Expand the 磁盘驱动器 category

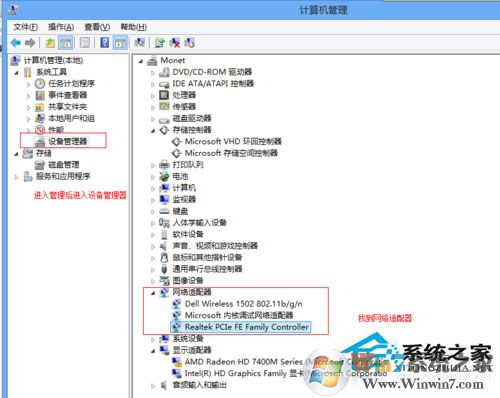point(153,119)
